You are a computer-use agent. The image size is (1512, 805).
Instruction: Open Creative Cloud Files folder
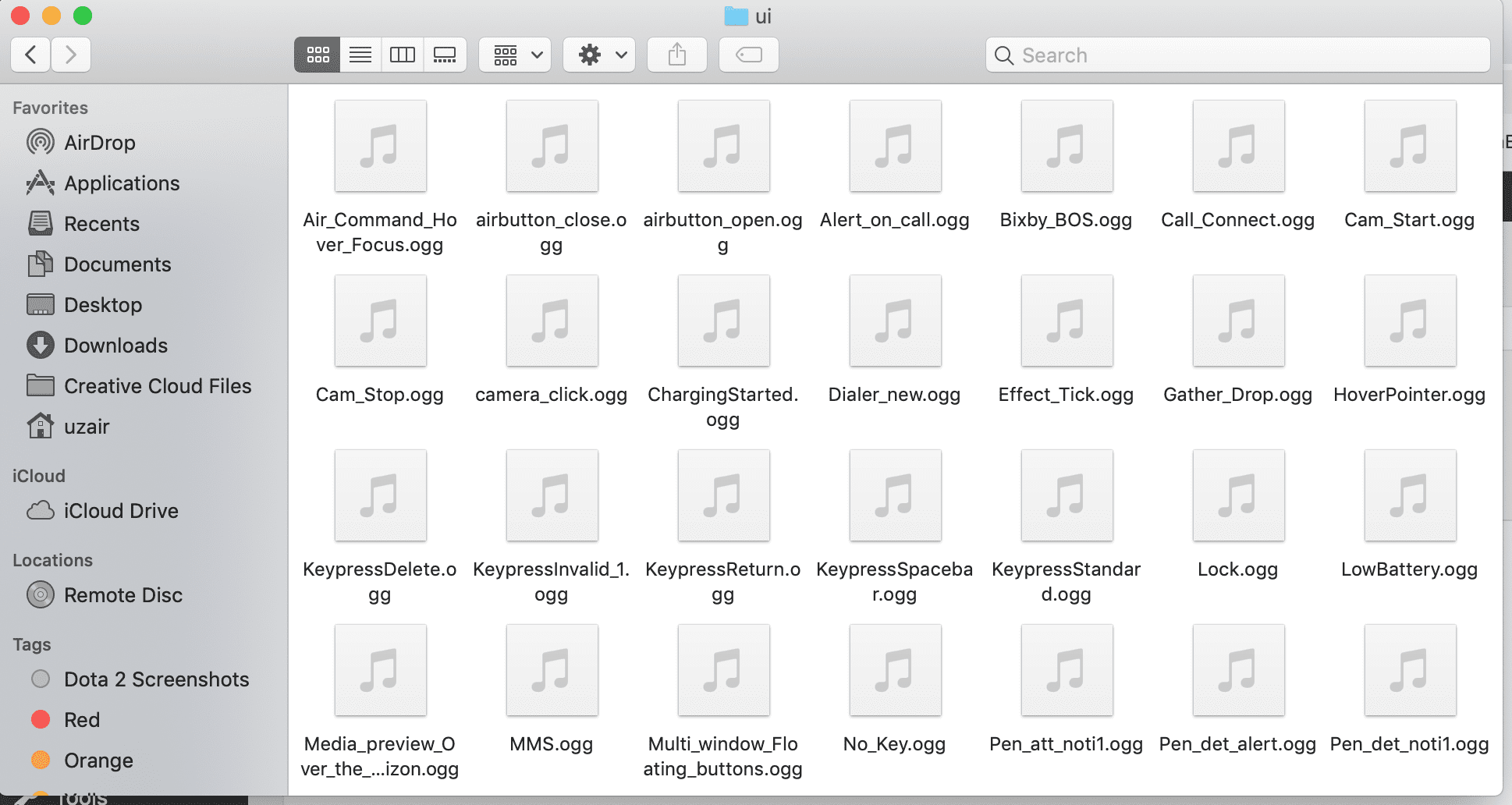coord(157,386)
